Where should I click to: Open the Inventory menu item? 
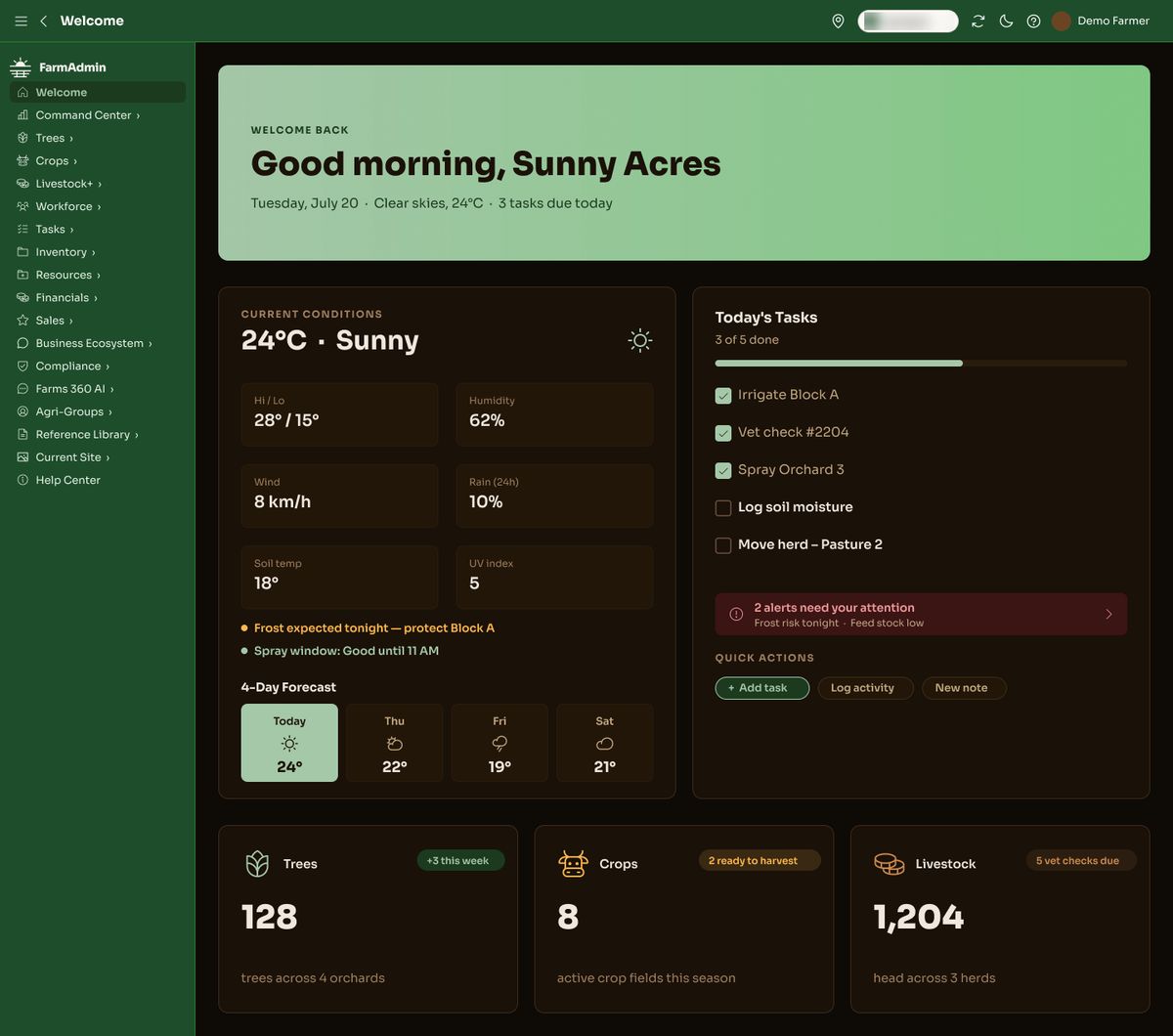(x=98, y=251)
